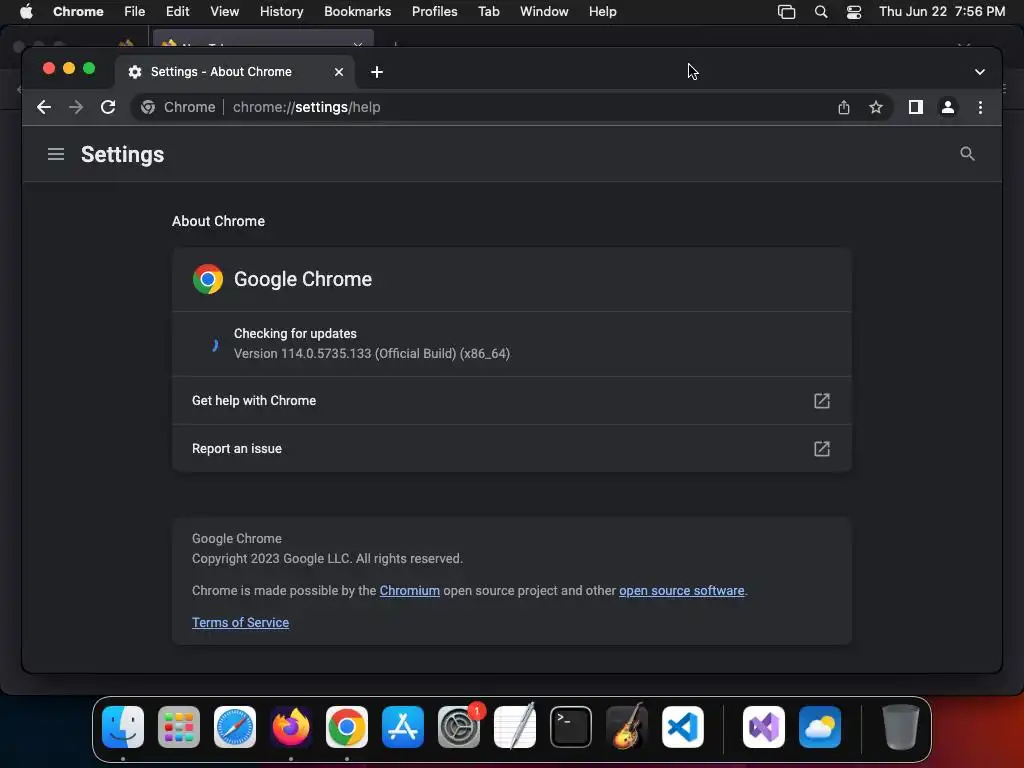The image size is (1024, 768).
Task: Search settings with magnifier icon
Action: point(967,154)
